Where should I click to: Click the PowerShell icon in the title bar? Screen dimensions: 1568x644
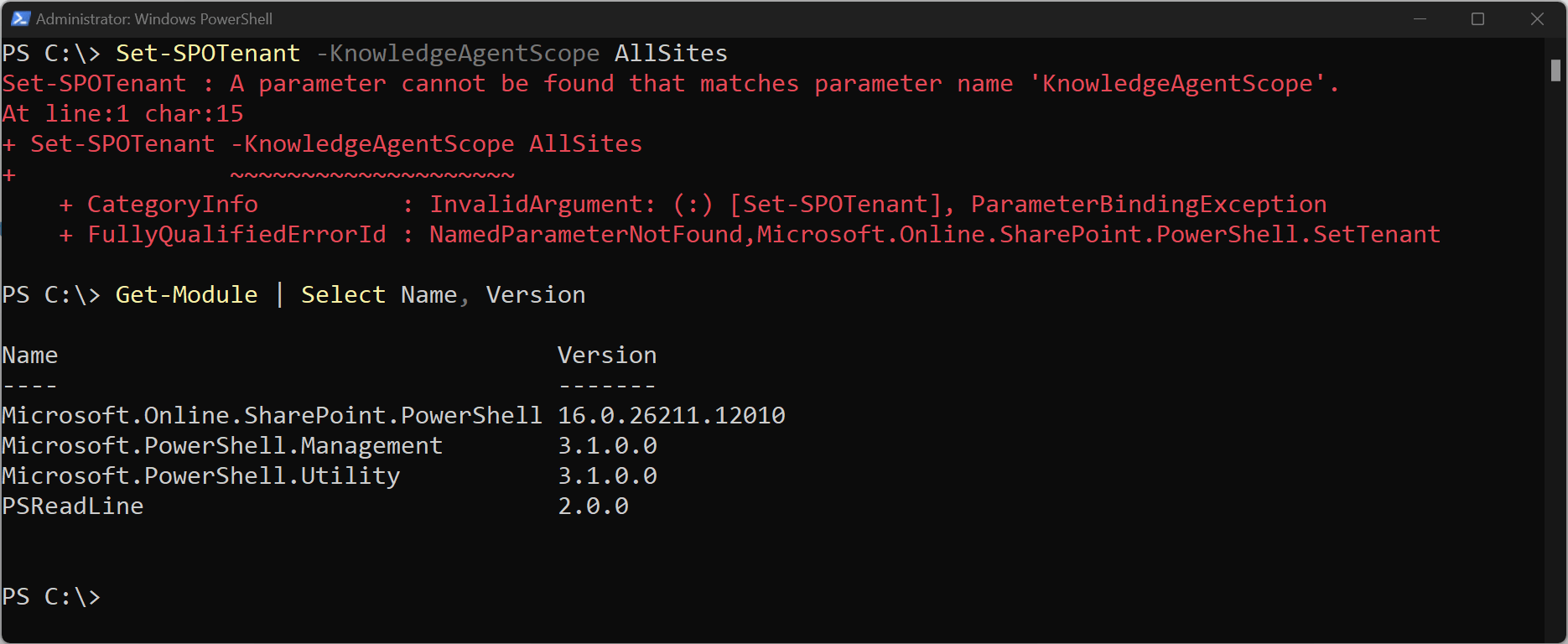[x=20, y=18]
